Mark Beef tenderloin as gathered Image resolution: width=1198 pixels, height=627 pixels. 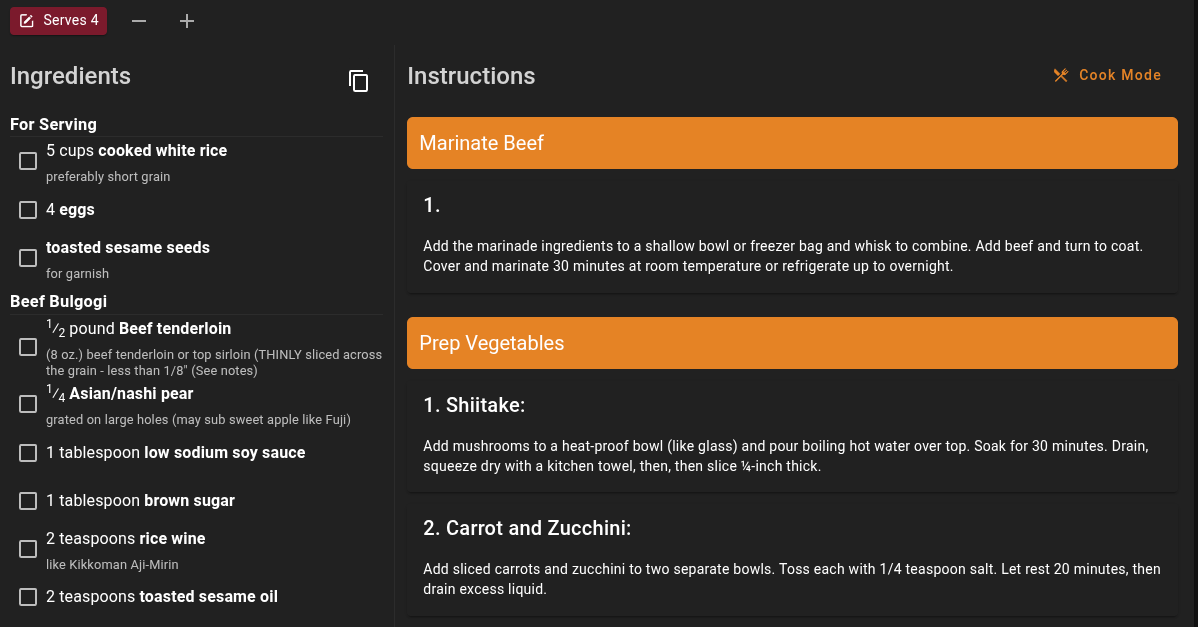point(28,347)
